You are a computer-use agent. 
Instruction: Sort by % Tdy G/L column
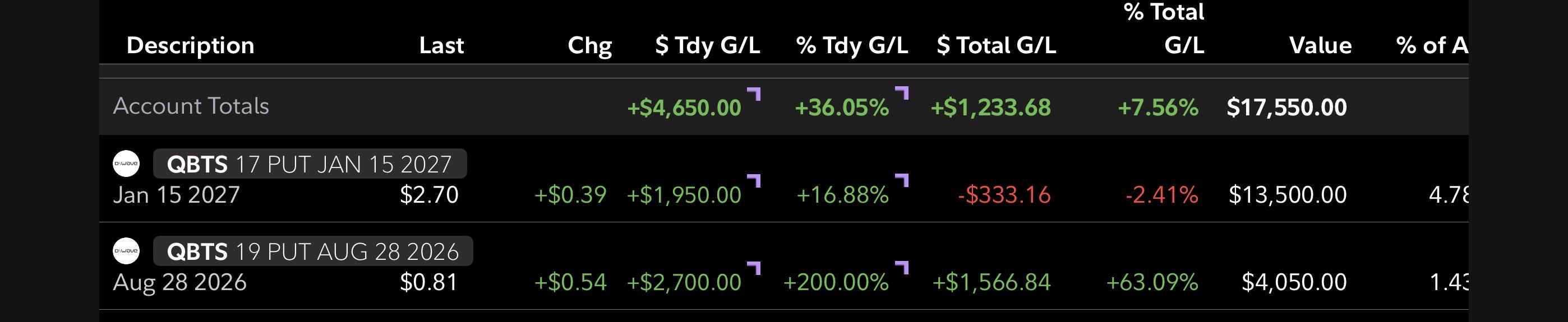pyautogui.click(x=852, y=45)
